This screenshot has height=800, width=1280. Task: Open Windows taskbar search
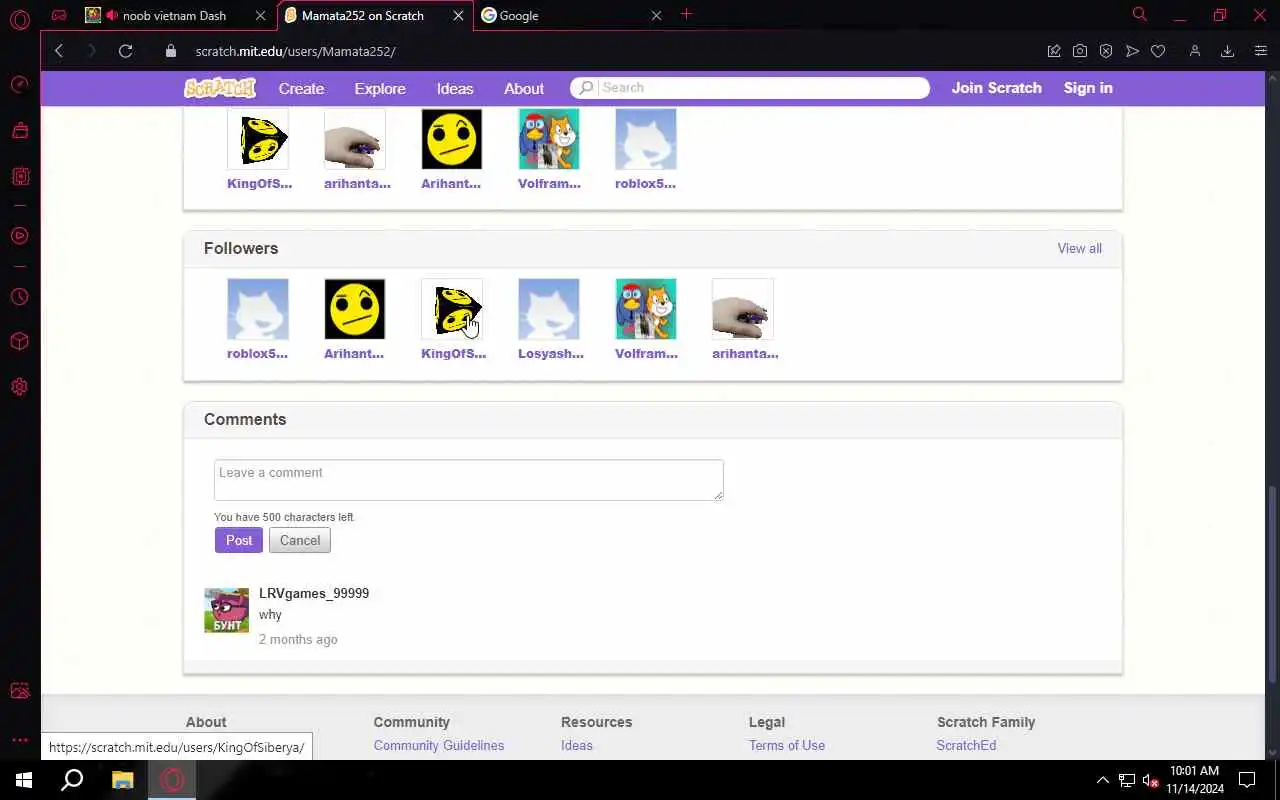coord(72,780)
